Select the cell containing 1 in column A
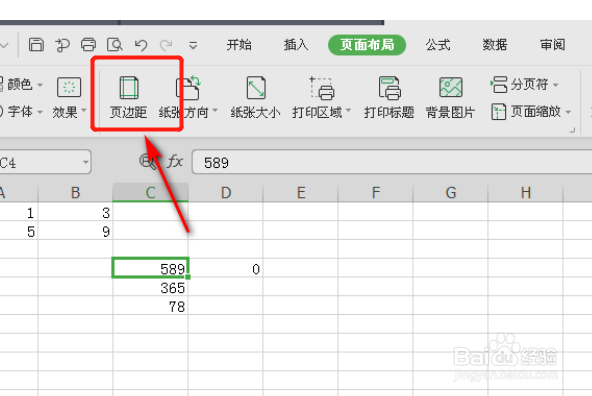Screen dimensions: 592x396 (19, 212)
